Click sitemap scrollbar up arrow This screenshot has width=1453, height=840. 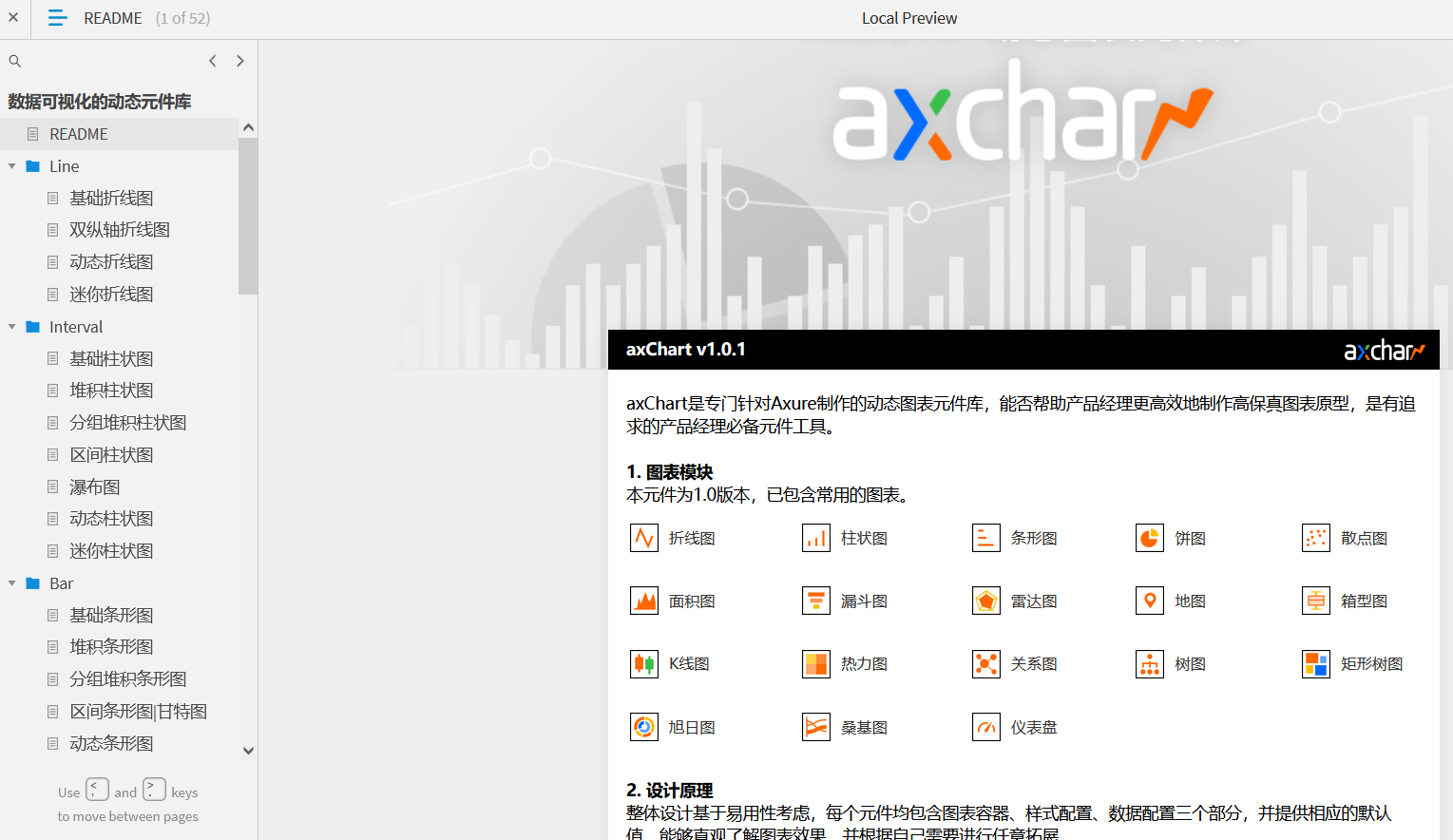pyautogui.click(x=248, y=127)
